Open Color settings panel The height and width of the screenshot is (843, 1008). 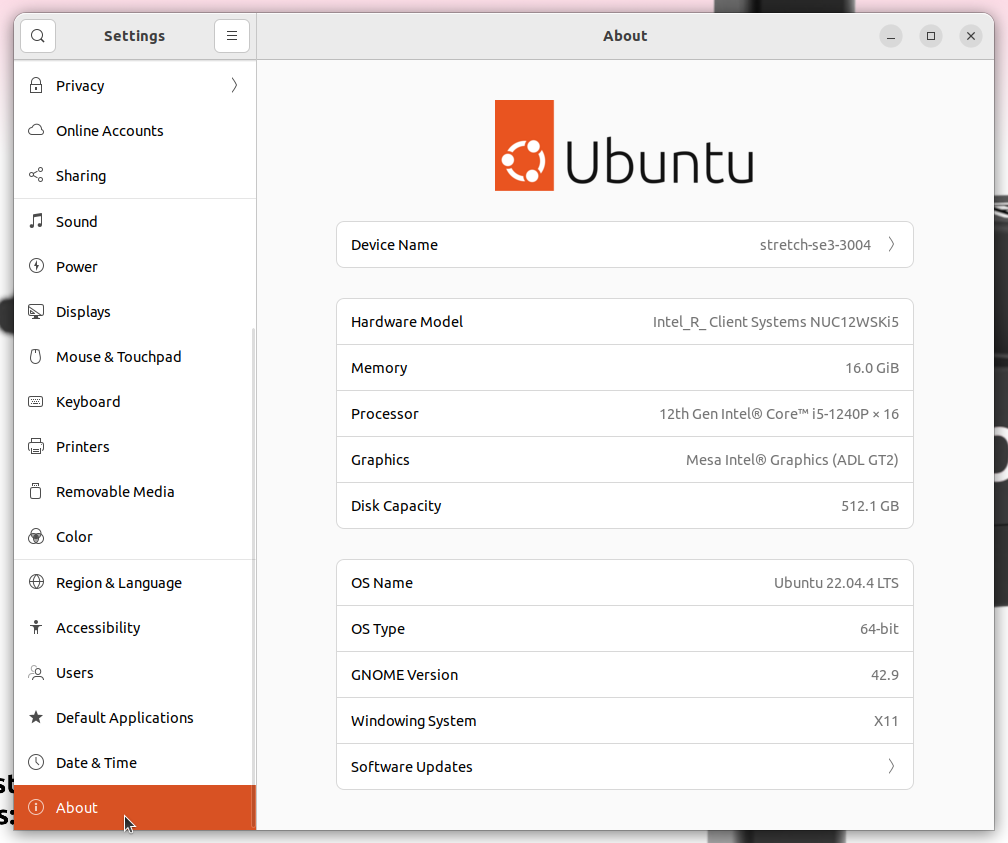tap(135, 537)
